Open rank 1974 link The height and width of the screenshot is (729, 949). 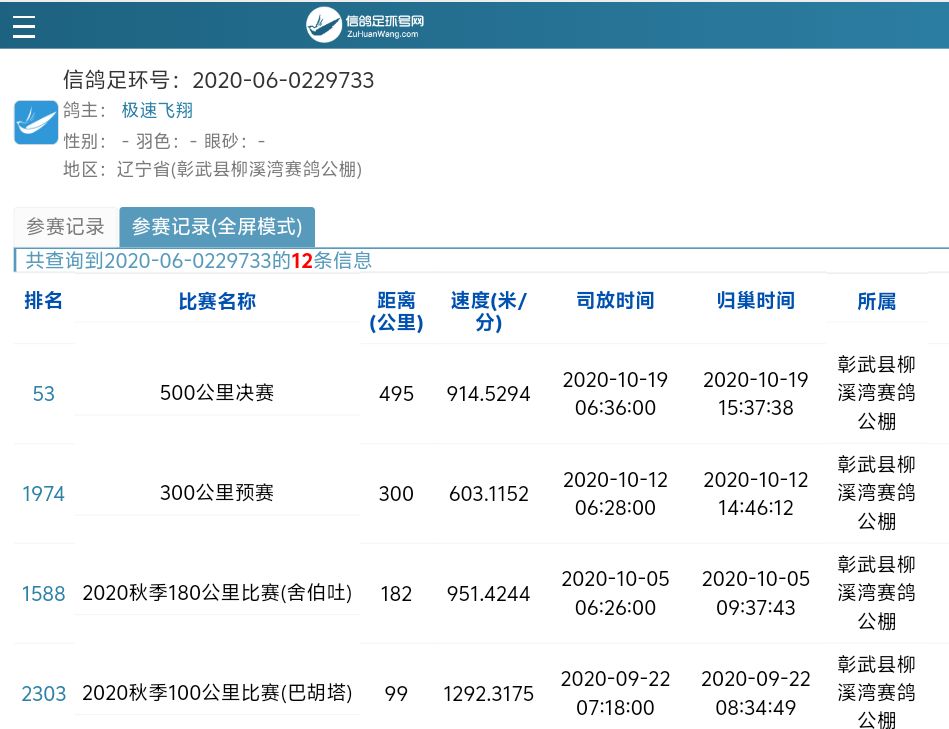click(x=43, y=494)
